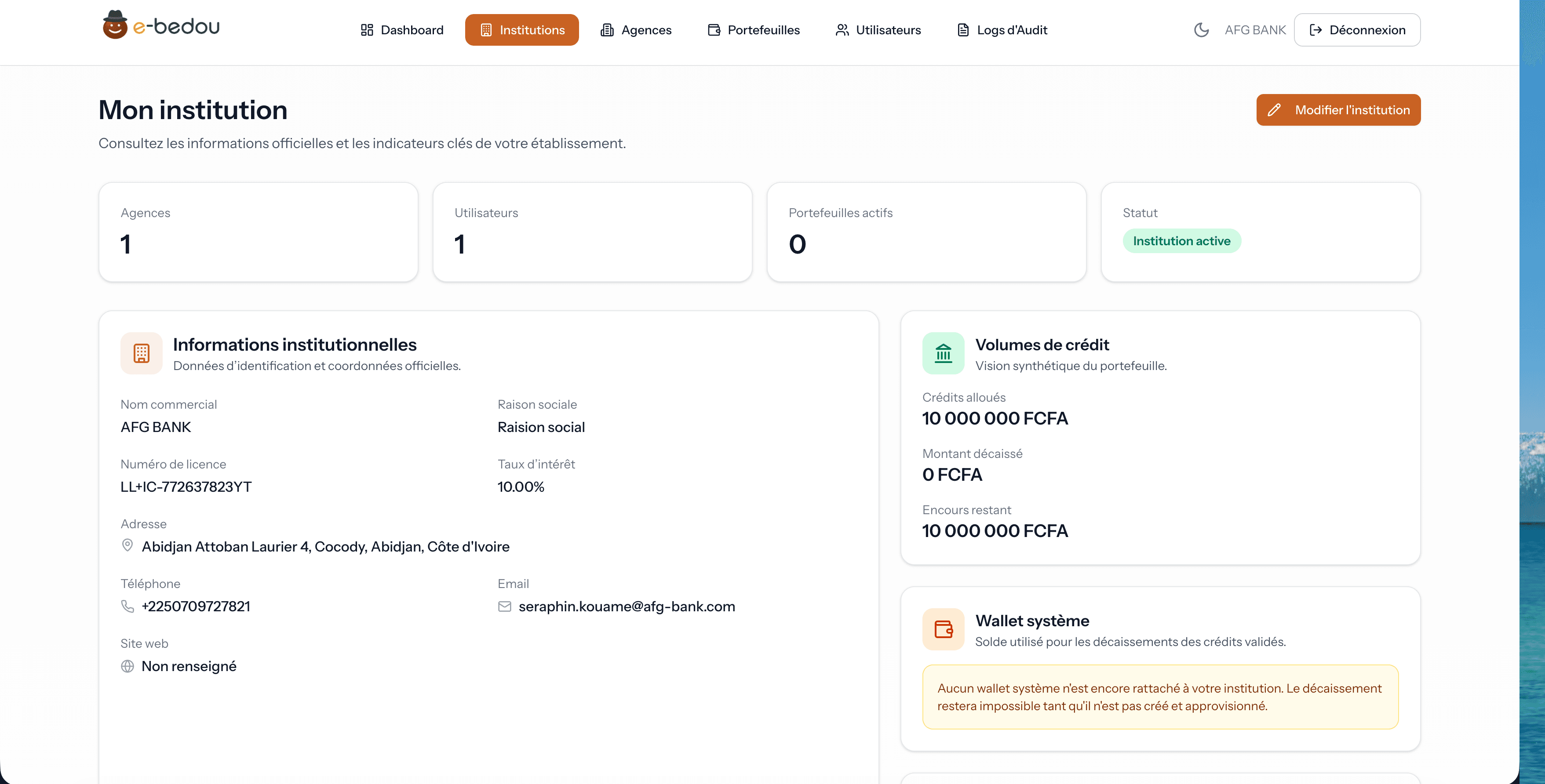Open the Logs d'Audit tab

point(1002,30)
